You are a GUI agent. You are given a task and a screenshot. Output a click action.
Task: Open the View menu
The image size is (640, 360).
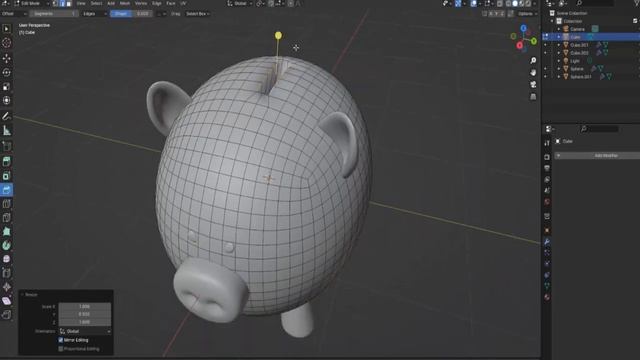point(81,3)
